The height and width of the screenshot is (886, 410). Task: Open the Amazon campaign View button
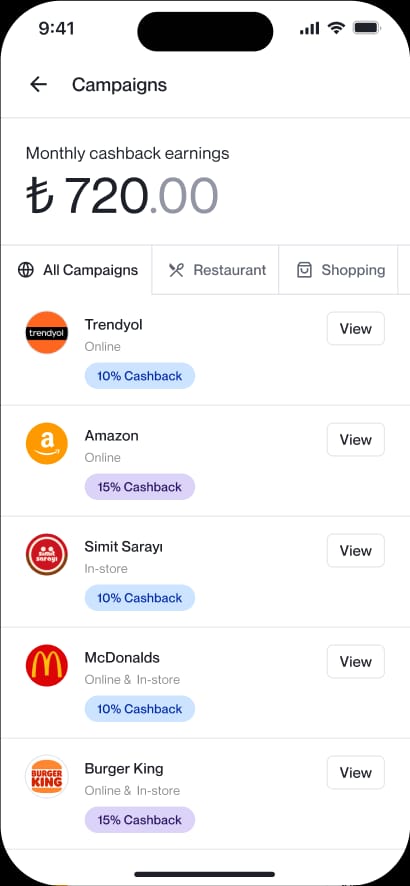[x=356, y=439]
